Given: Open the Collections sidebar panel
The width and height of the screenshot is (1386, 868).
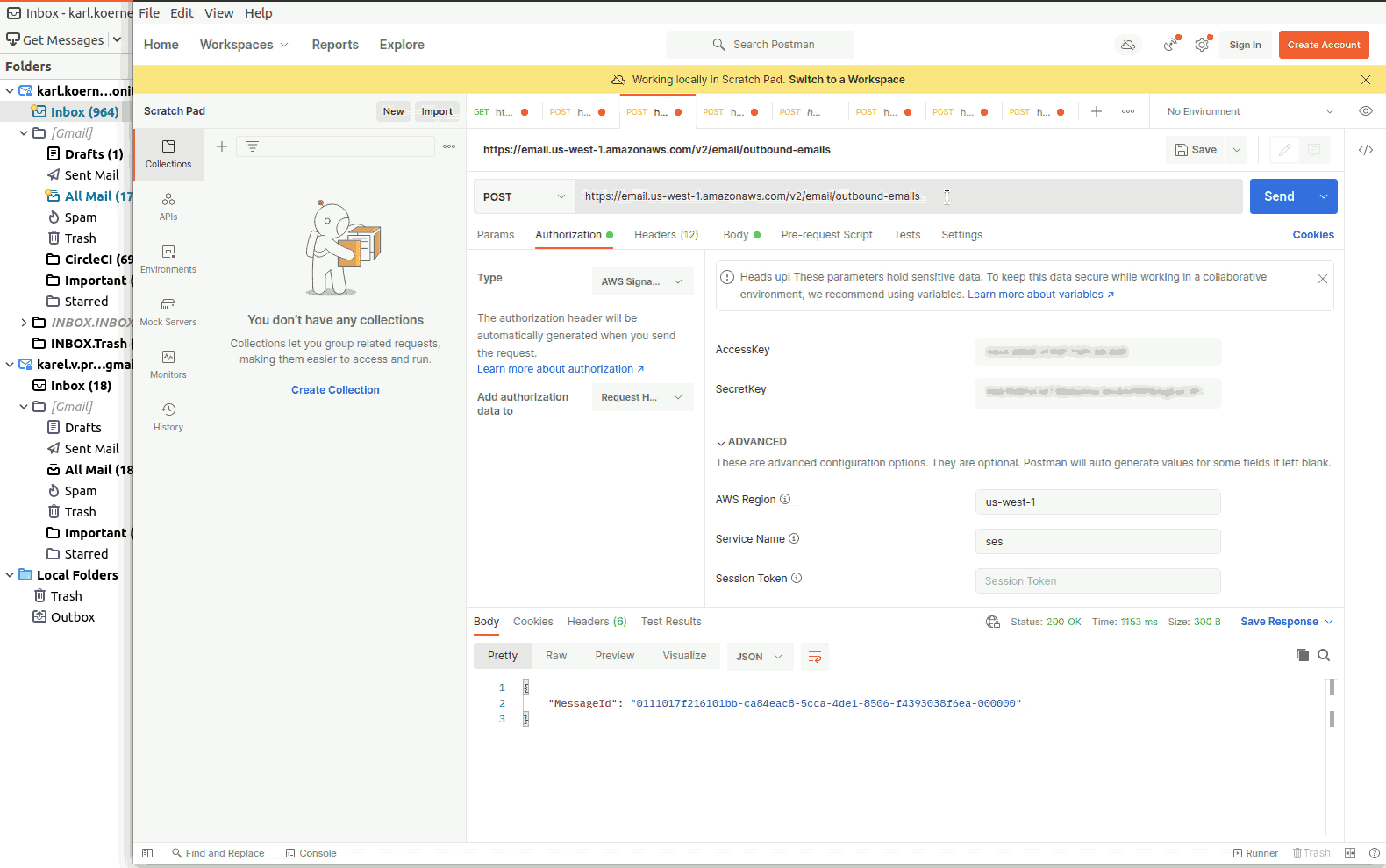Looking at the screenshot, I should (x=168, y=153).
